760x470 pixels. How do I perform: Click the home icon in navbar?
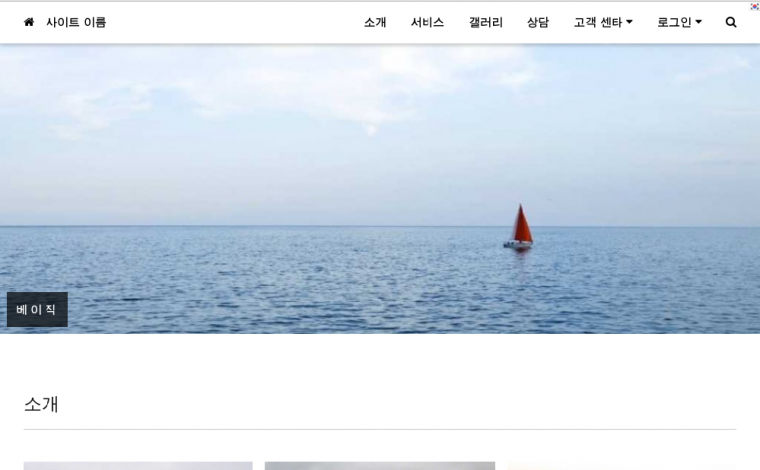pos(29,22)
